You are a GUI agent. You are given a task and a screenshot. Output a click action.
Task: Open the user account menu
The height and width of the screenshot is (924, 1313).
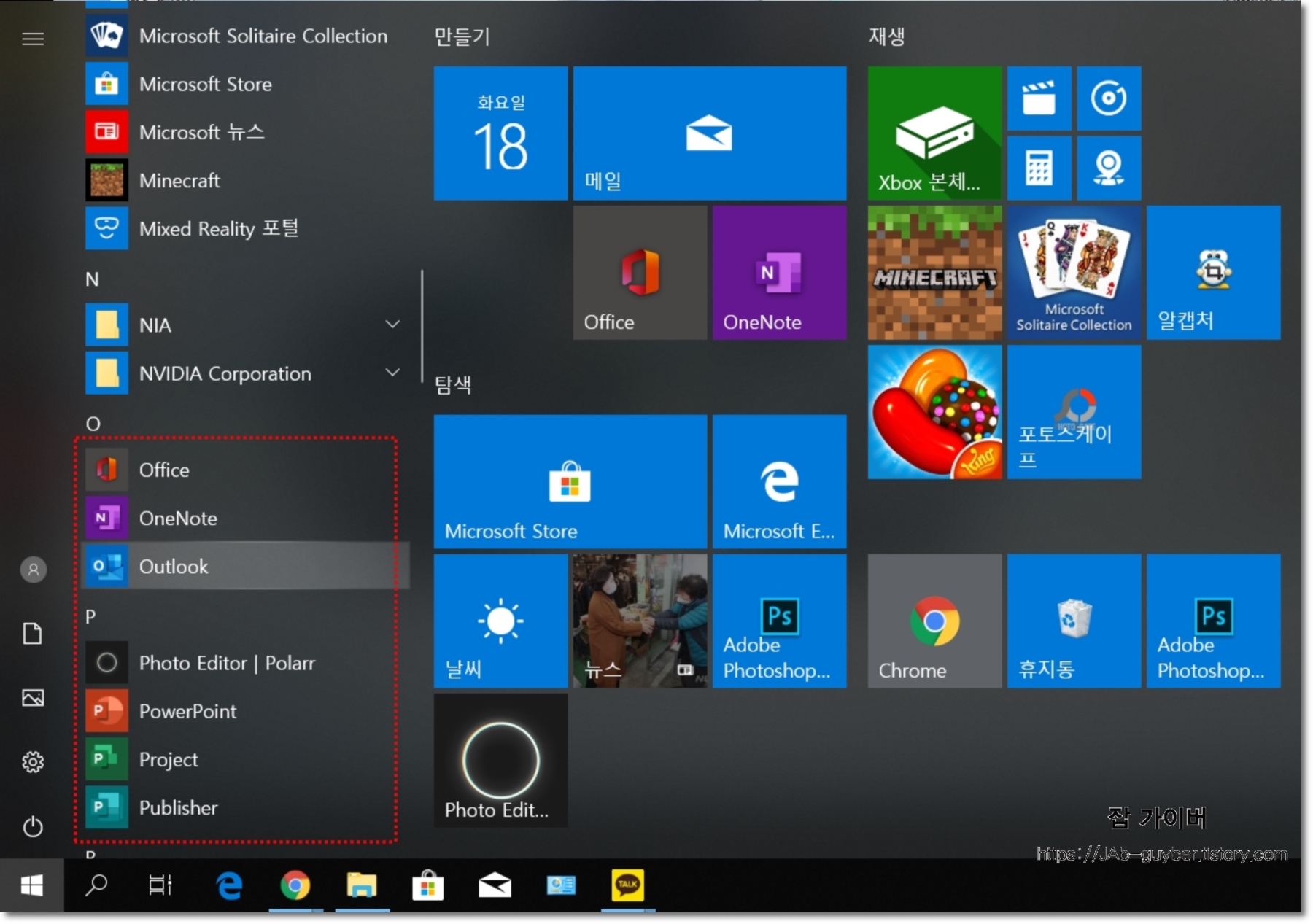point(33,570)
